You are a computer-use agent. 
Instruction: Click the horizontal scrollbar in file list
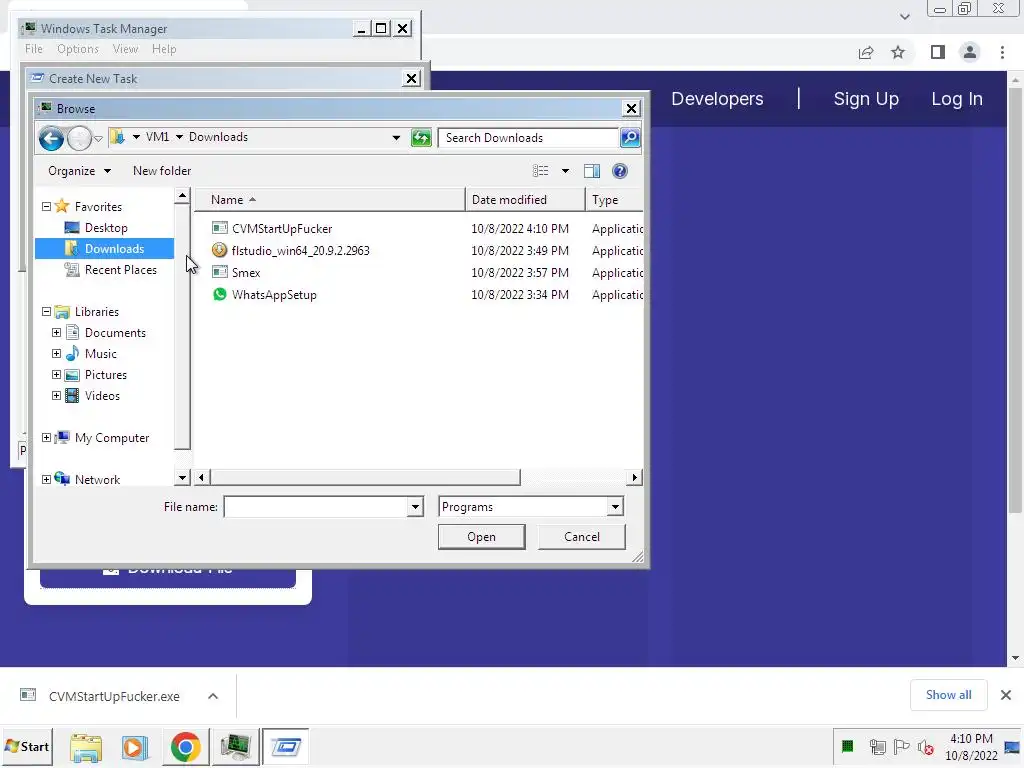point(364,477)
